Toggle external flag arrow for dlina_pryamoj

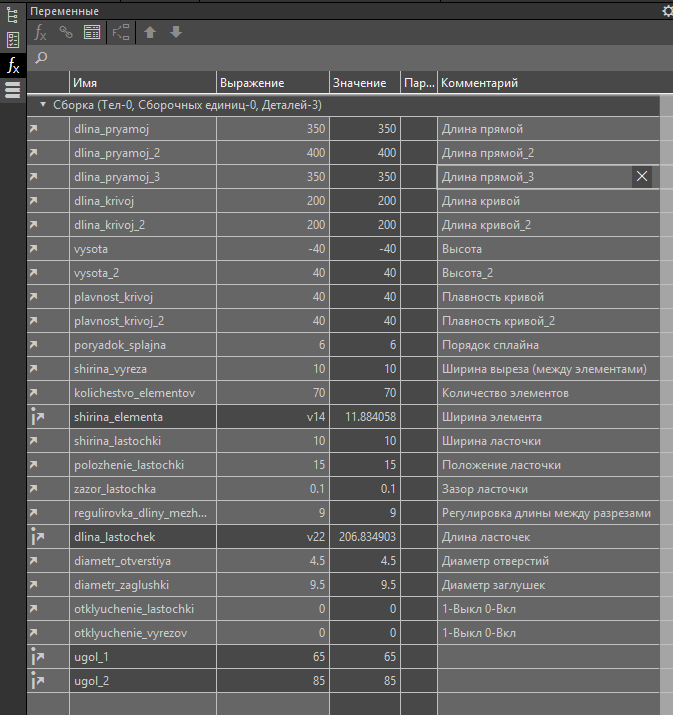33,129
